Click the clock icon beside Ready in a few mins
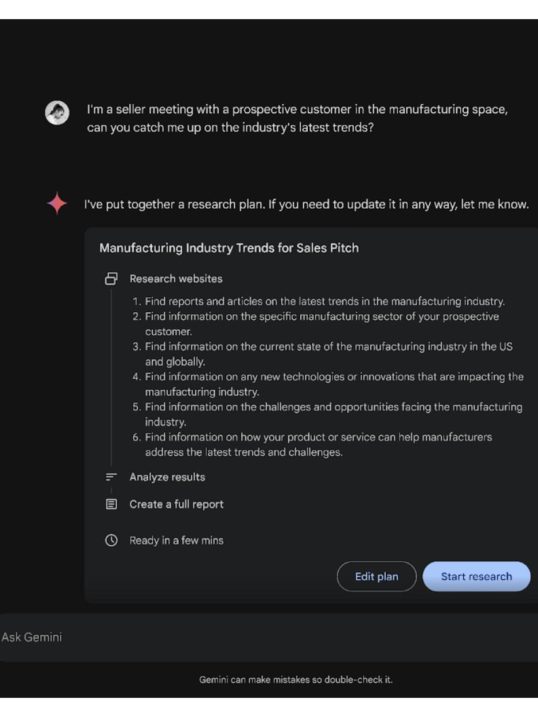Image resolution: width=538 pixels, height=717 pixels. coord(111,540)
